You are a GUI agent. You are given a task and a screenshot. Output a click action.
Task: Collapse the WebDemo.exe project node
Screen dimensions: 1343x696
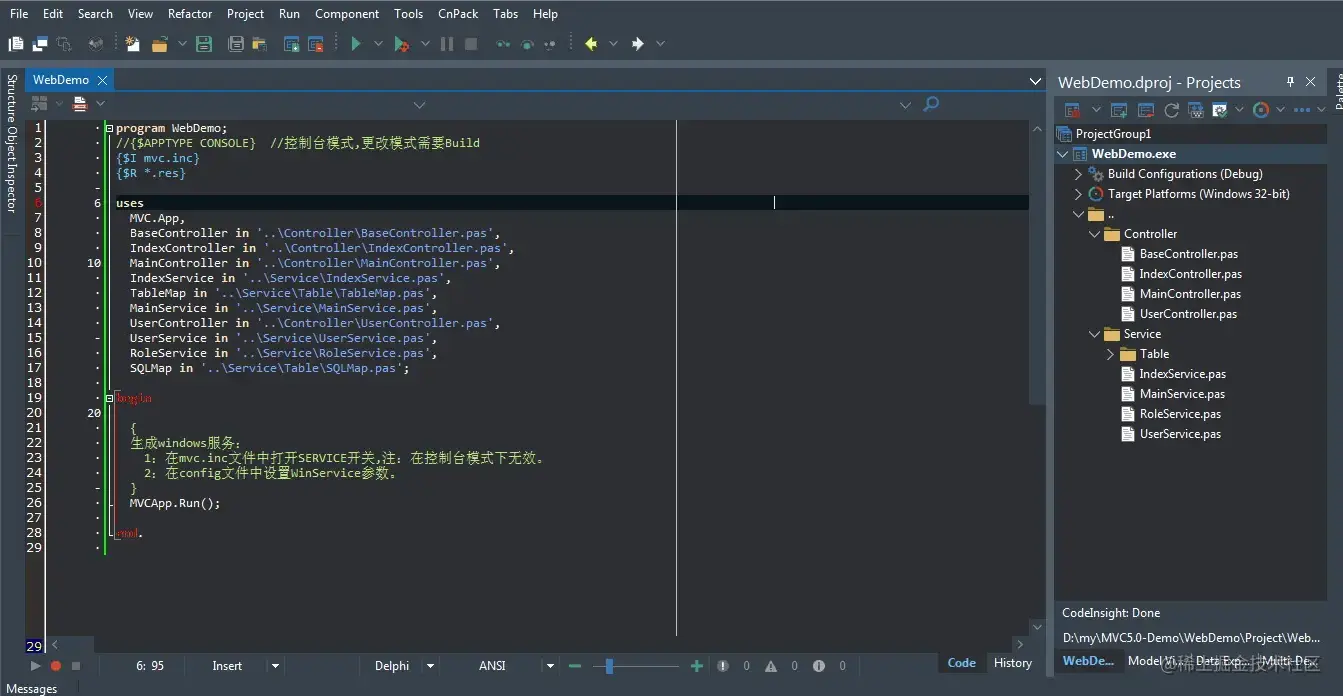pyautogui.click(x=1063, y=154)
